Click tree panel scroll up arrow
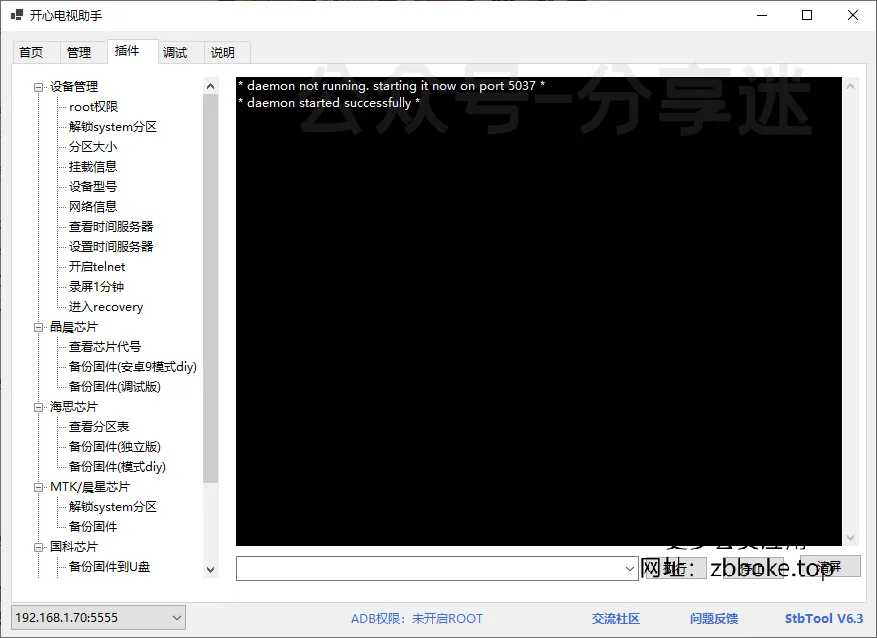877x638 pixels. click(210, 86)
